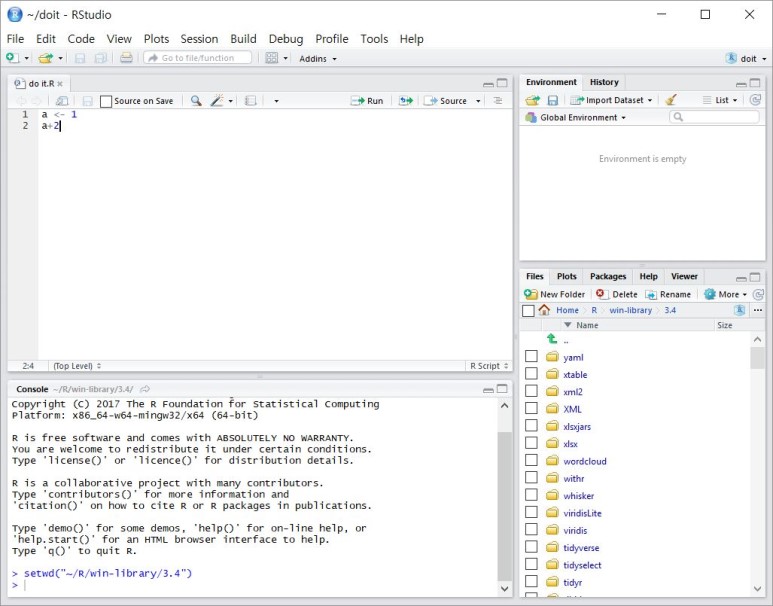This screenshot has height=606, width=773.
Task: Open the Session menu
Action: (199, 39)
